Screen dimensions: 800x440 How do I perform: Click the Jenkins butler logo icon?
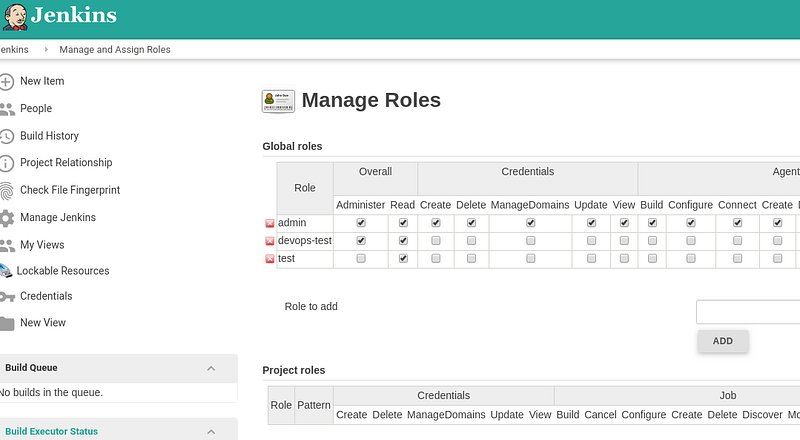(15, 16)
